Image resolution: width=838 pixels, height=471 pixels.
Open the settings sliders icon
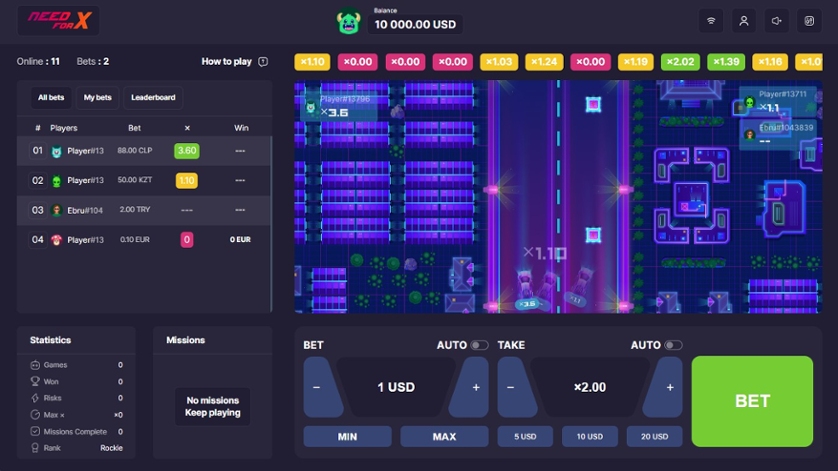tap(809, 21)
